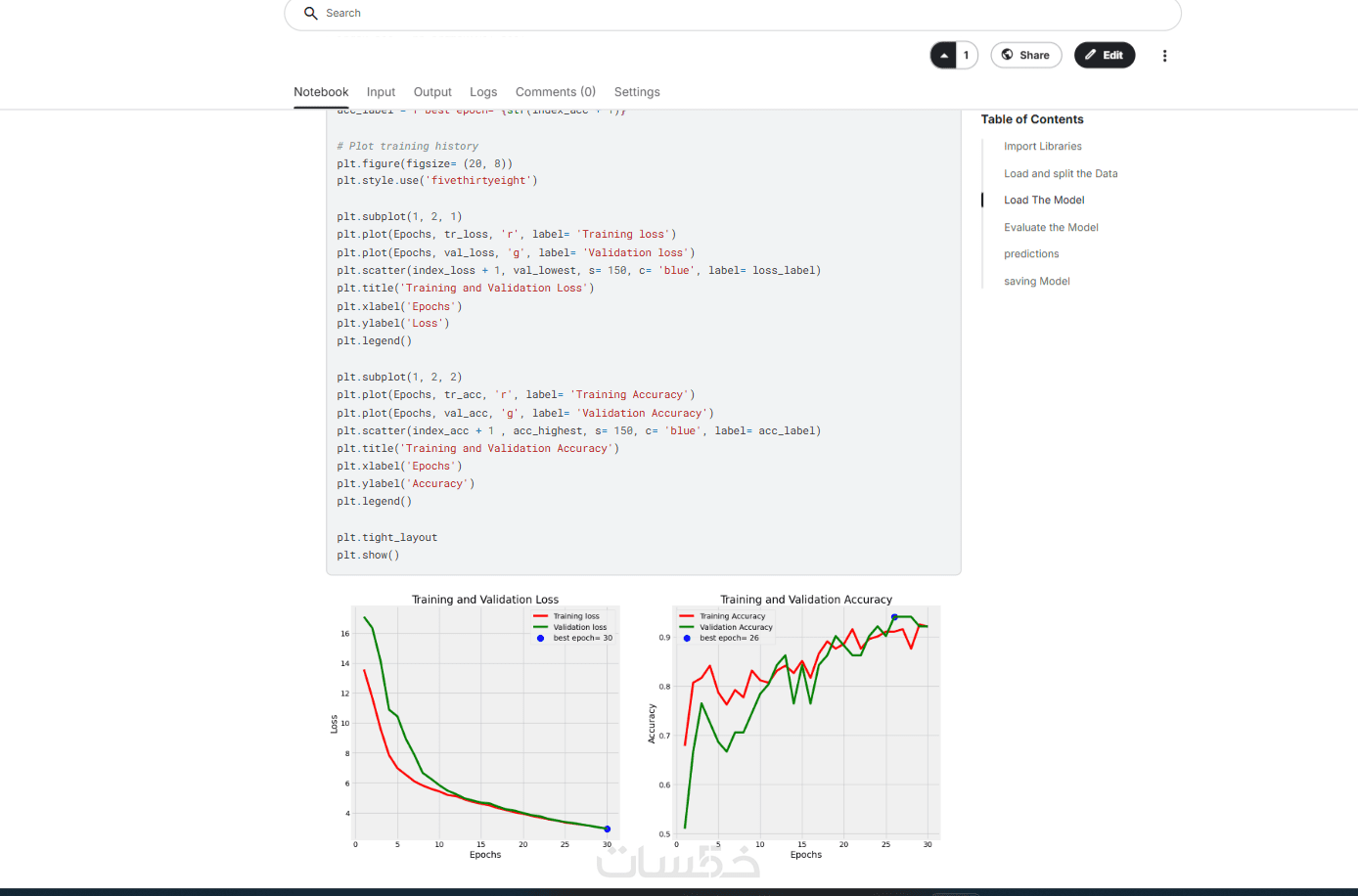Click the globe icon on Share
The height and width of the screenshot is (896, 1358).
click(x=1008, y=55)
